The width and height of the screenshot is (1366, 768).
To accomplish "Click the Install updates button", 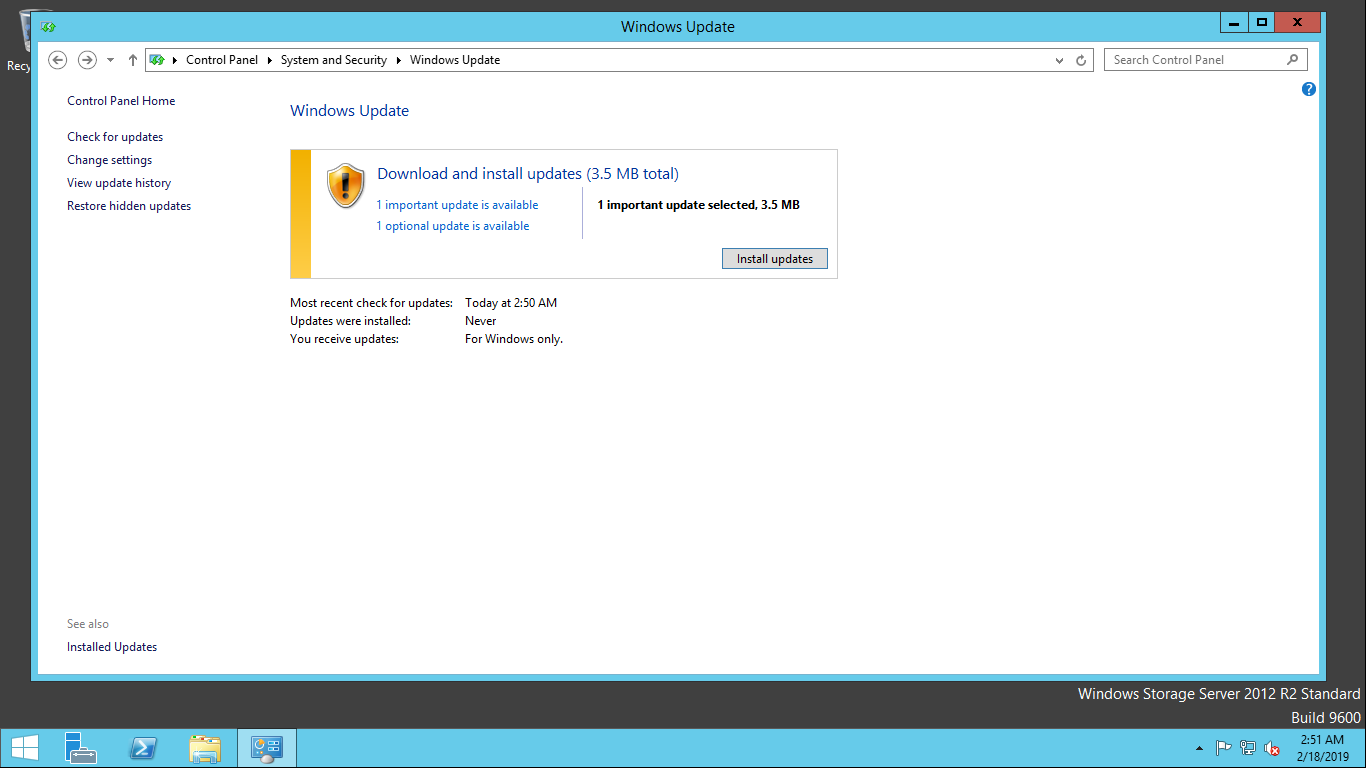I will click(775, 259).
